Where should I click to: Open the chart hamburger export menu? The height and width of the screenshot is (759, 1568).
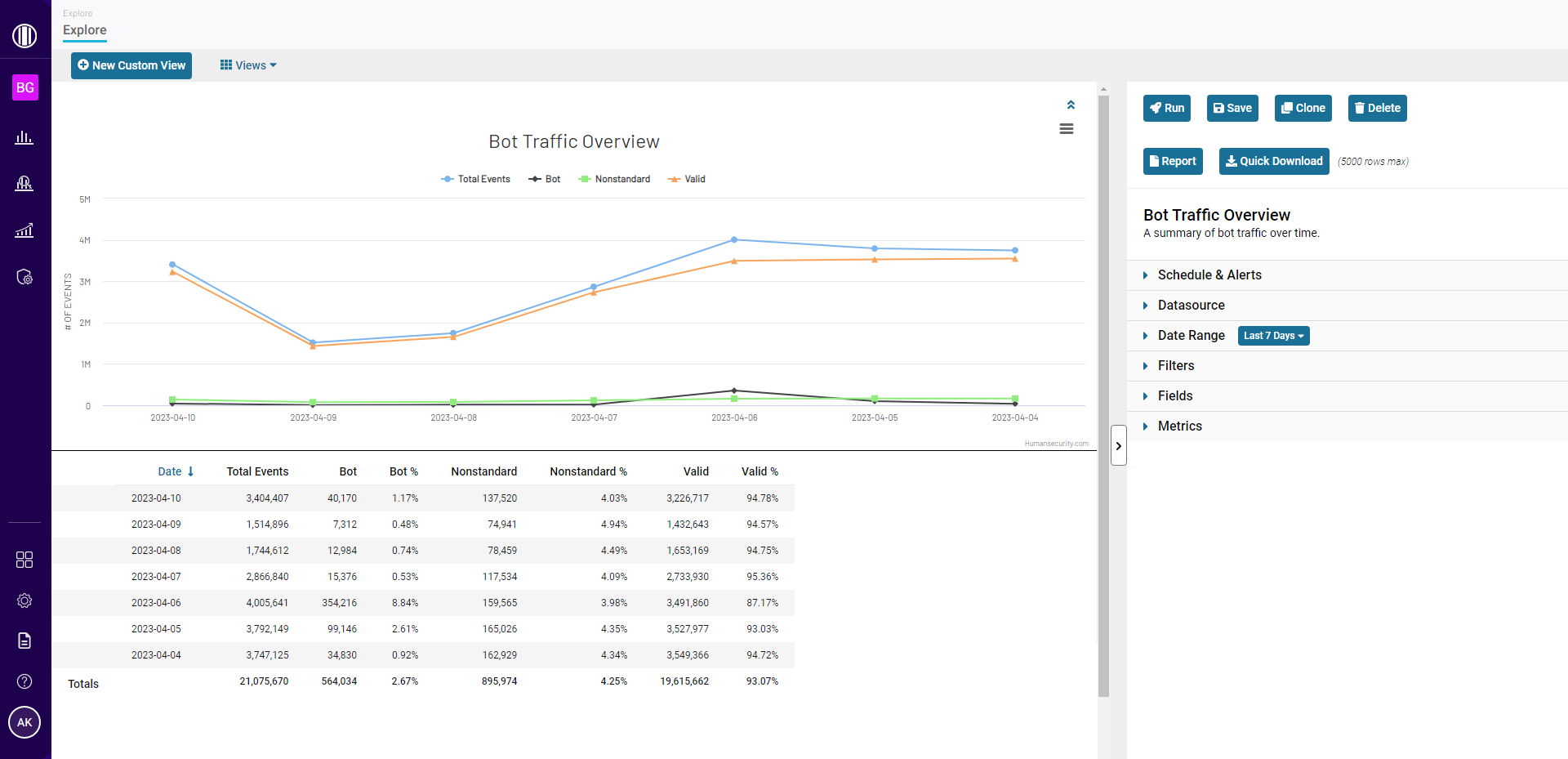coord(1067,128)
